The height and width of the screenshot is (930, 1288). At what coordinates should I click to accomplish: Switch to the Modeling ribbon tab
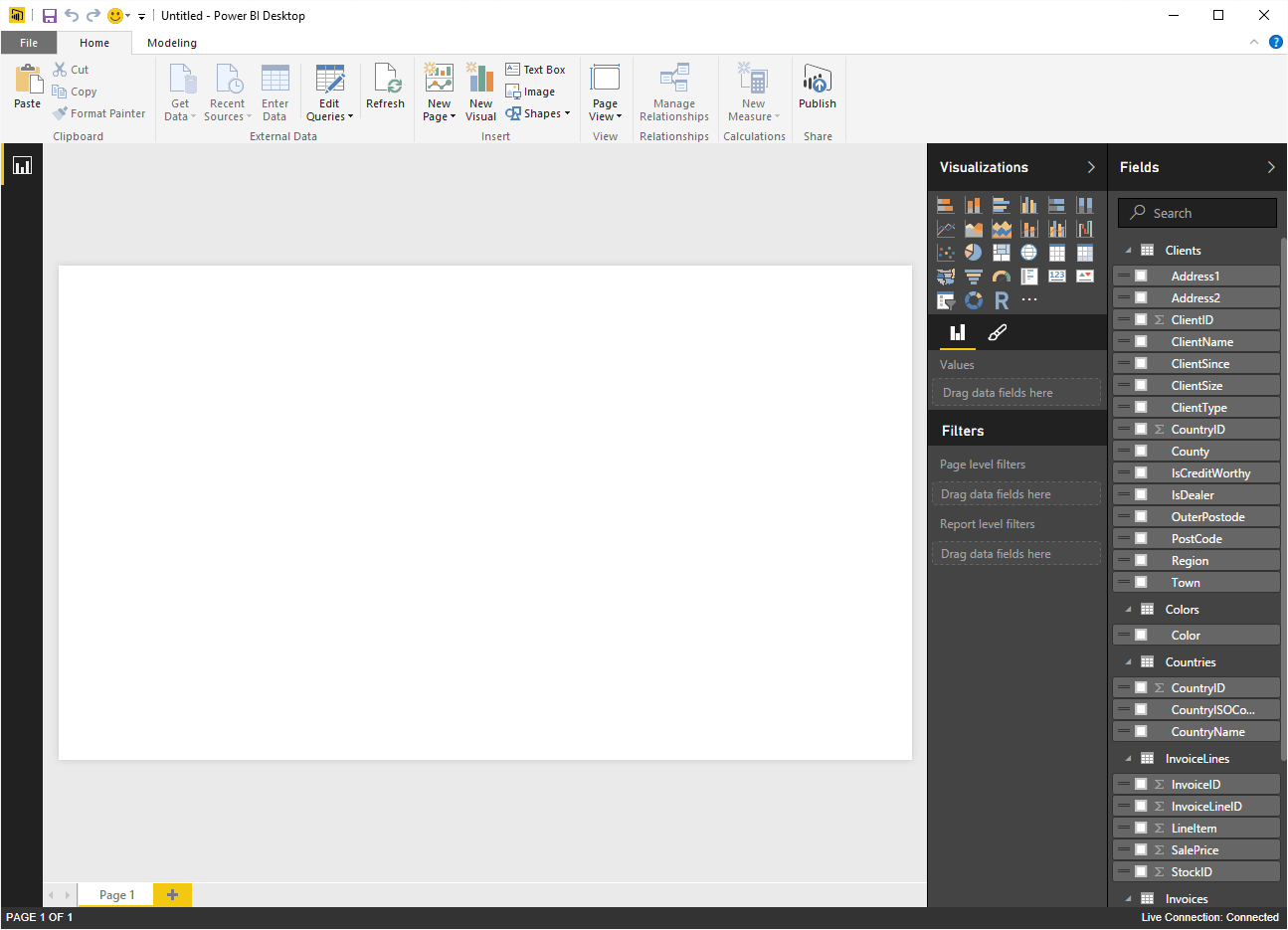172,43
